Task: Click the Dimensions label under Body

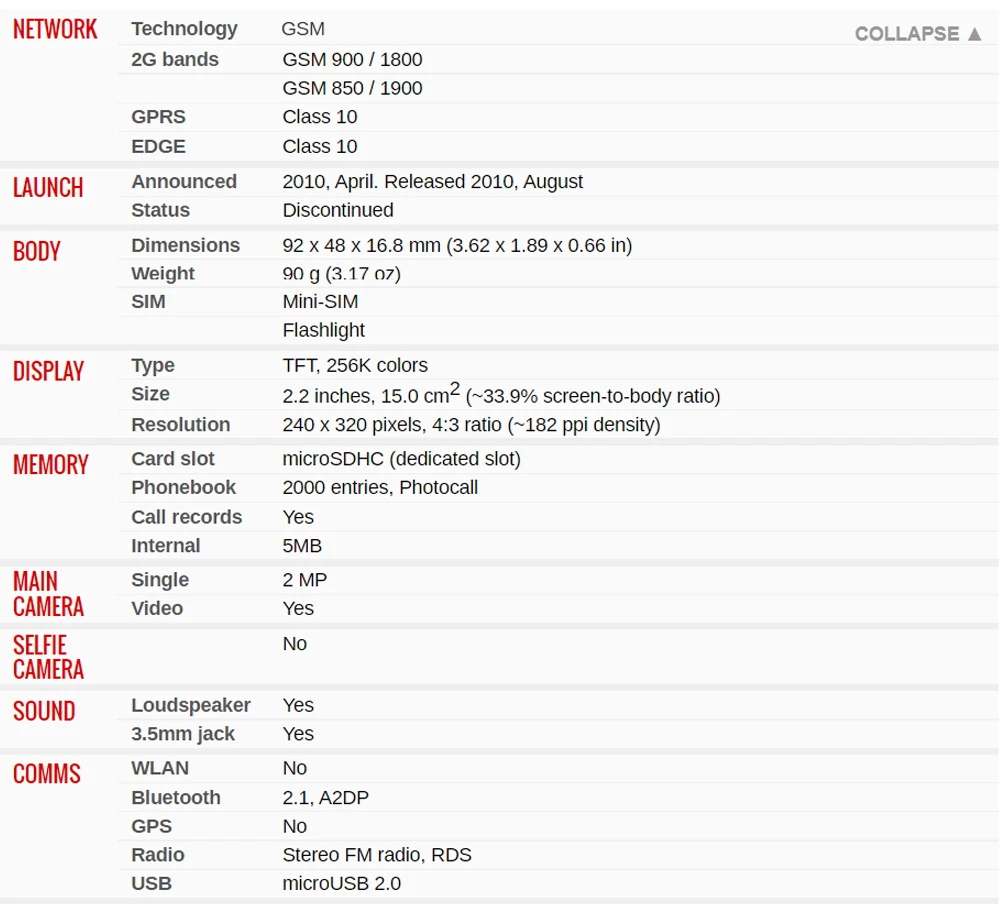Action: tap(185, 246)
